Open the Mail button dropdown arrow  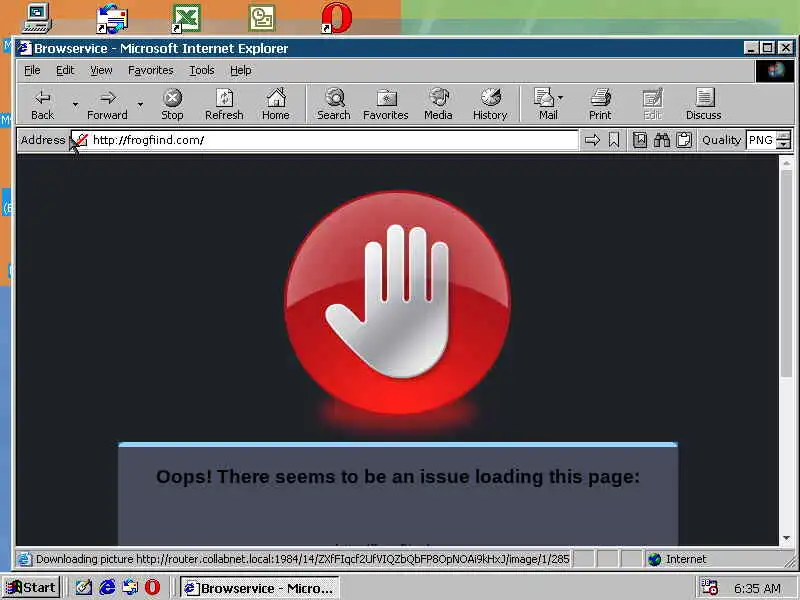point(561,97)
